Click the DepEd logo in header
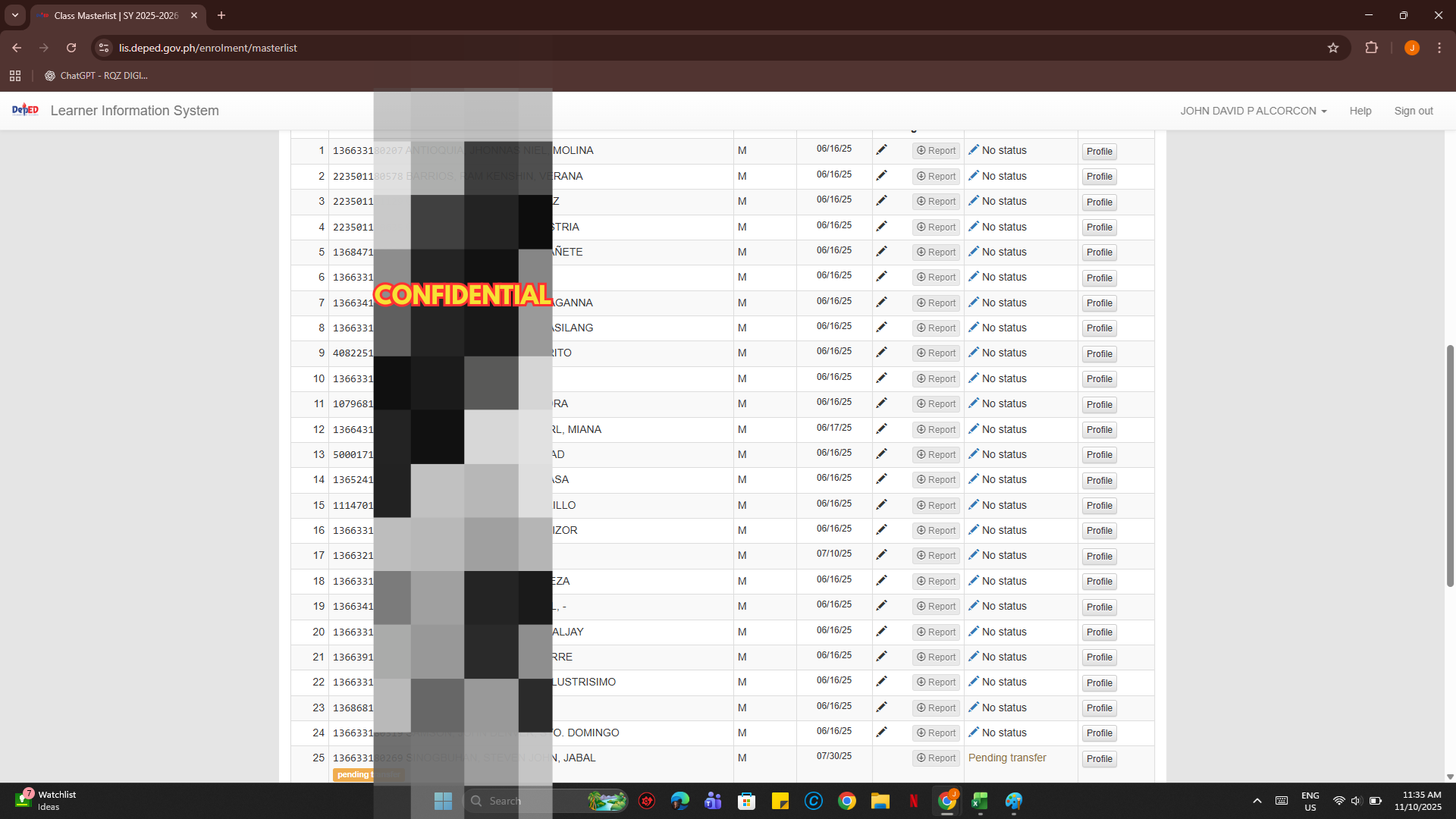The height and width of the screenshot is (819, 1456). click(25, 111)
